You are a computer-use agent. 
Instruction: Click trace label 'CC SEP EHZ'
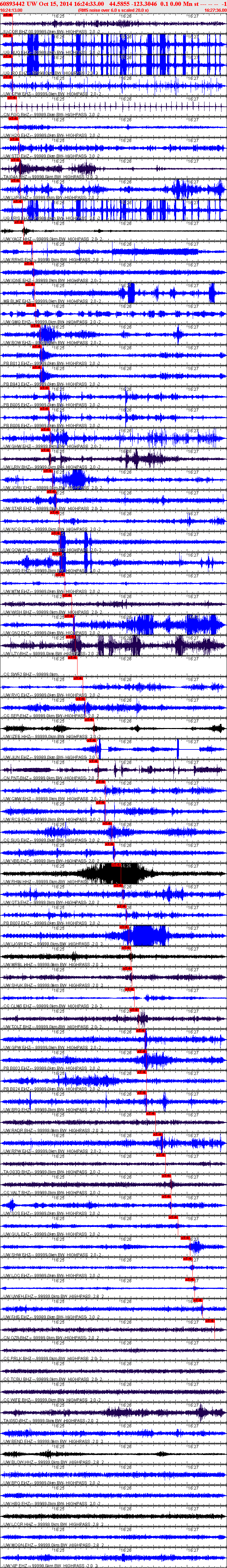click(16, 716)
